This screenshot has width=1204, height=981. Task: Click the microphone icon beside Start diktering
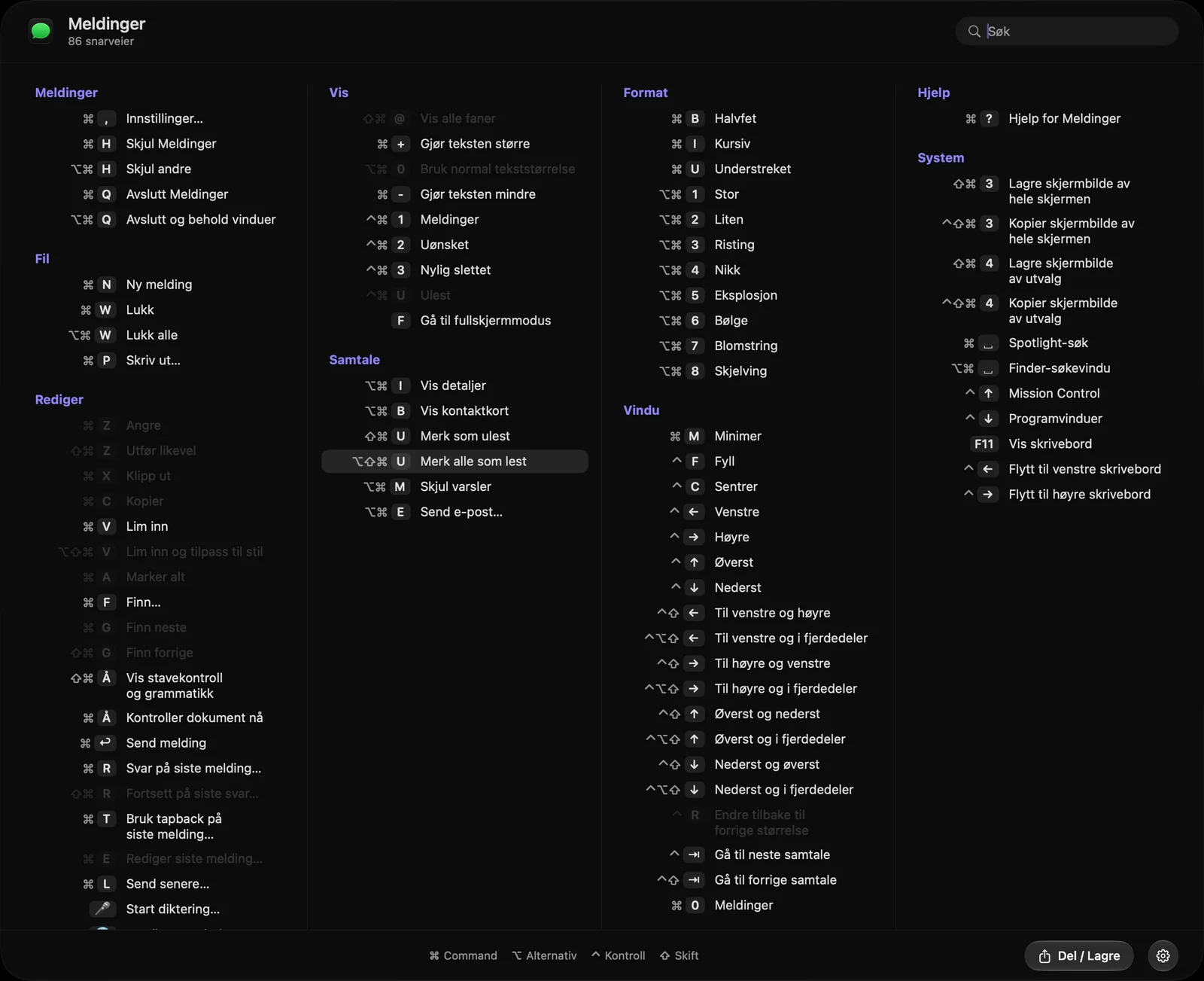103,909
